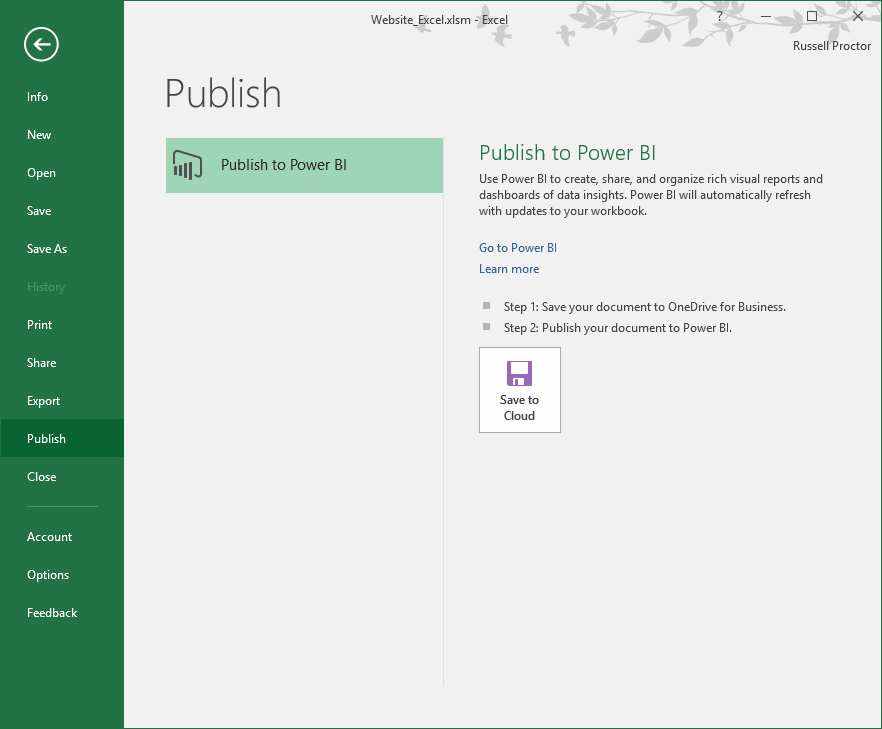This screenshot has height=729, width=882.
Task: Open the Save As page
Action: pos(62,249)
